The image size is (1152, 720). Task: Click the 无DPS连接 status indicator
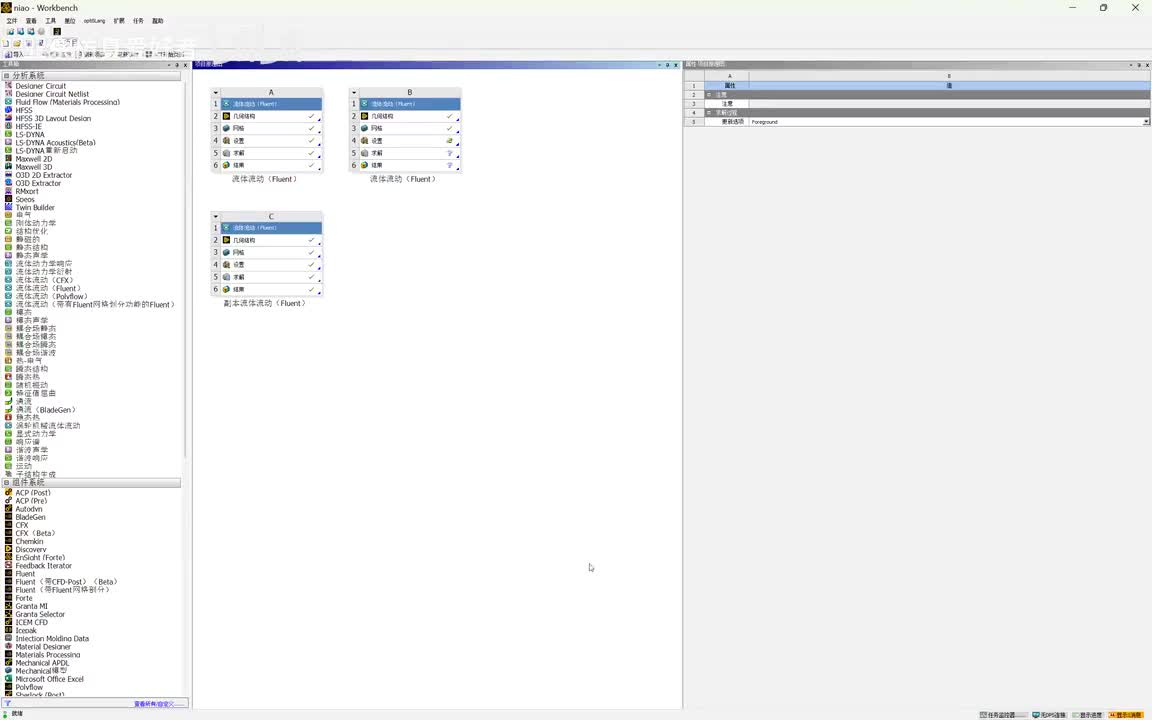click(1049, 715)
